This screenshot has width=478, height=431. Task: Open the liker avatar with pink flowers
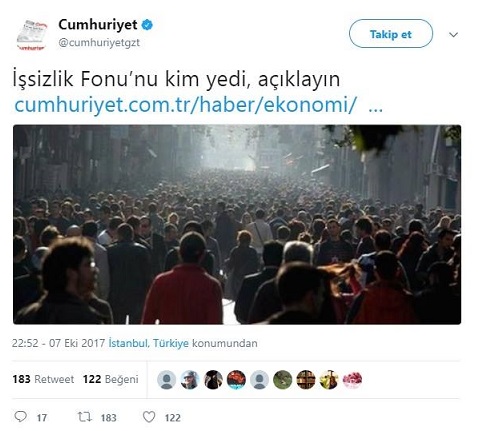[x=352, y=380]
